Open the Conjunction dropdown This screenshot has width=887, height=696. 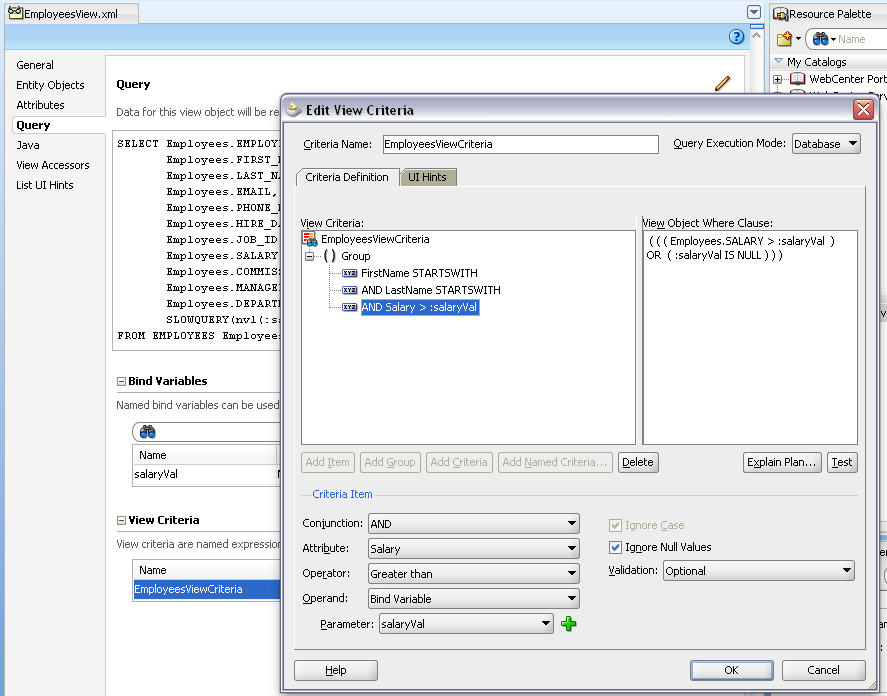click(x=473, y=523)
